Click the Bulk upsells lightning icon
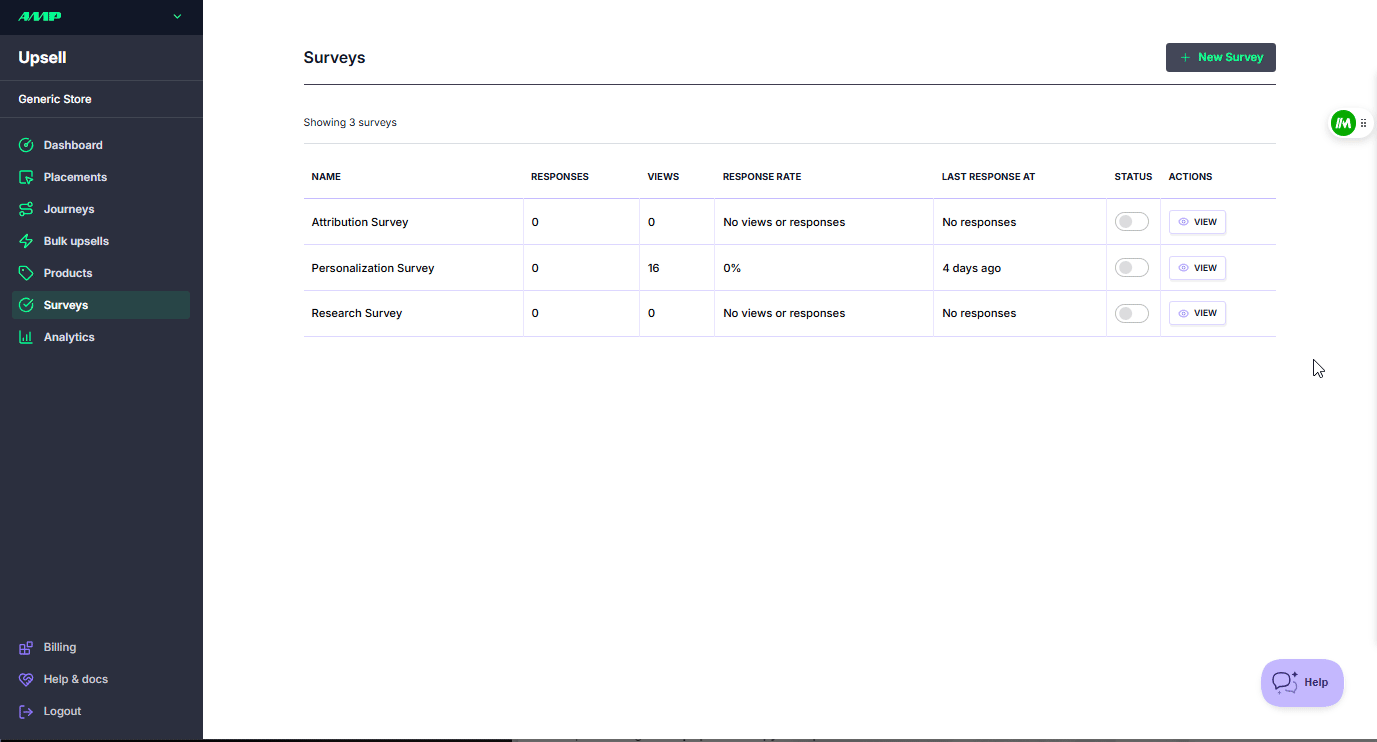The height and width of the screenshot is (742, 1377). coord(26,241)
